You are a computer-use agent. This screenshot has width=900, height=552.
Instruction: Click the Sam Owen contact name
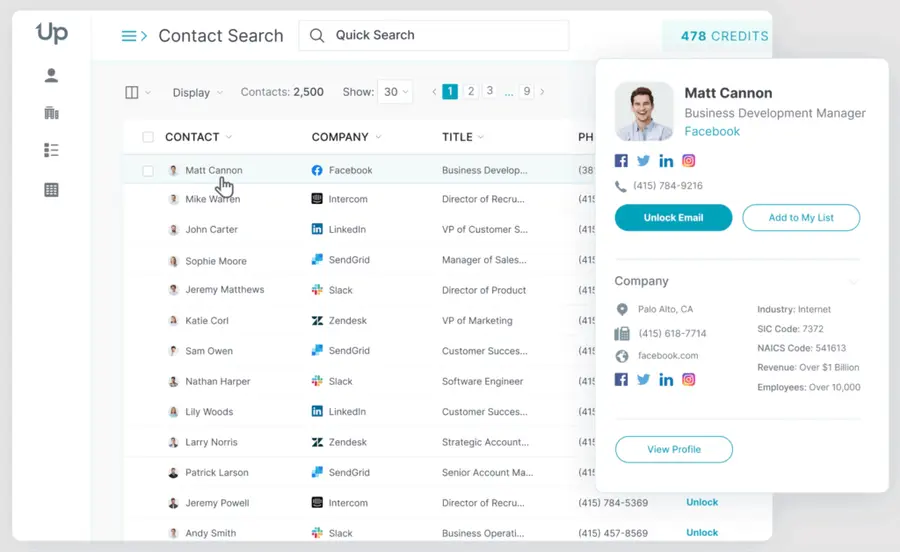click(209, 351)
